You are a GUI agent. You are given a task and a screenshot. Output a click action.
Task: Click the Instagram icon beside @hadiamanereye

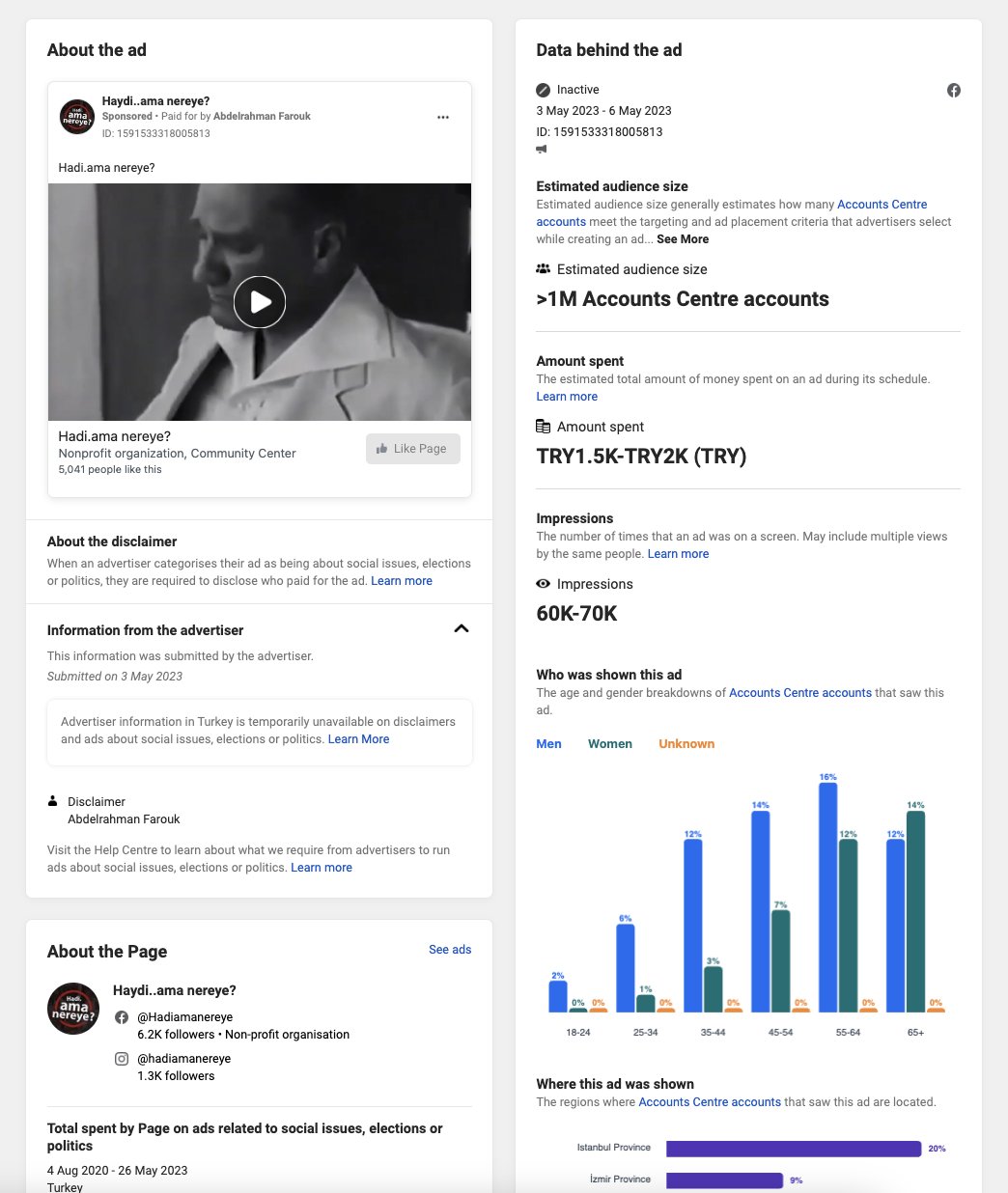click(x=122, y=1059)
